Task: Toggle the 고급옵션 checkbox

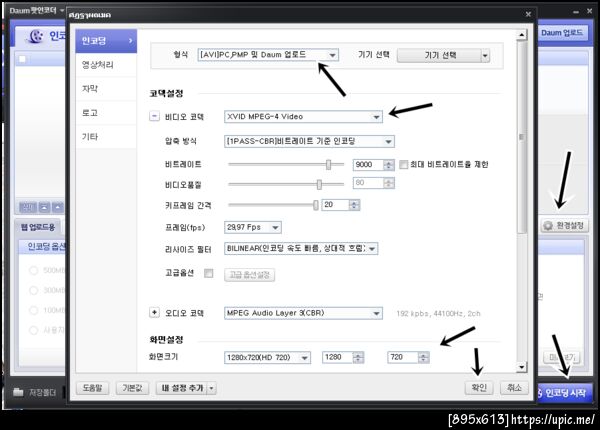Action: (209, 273)
